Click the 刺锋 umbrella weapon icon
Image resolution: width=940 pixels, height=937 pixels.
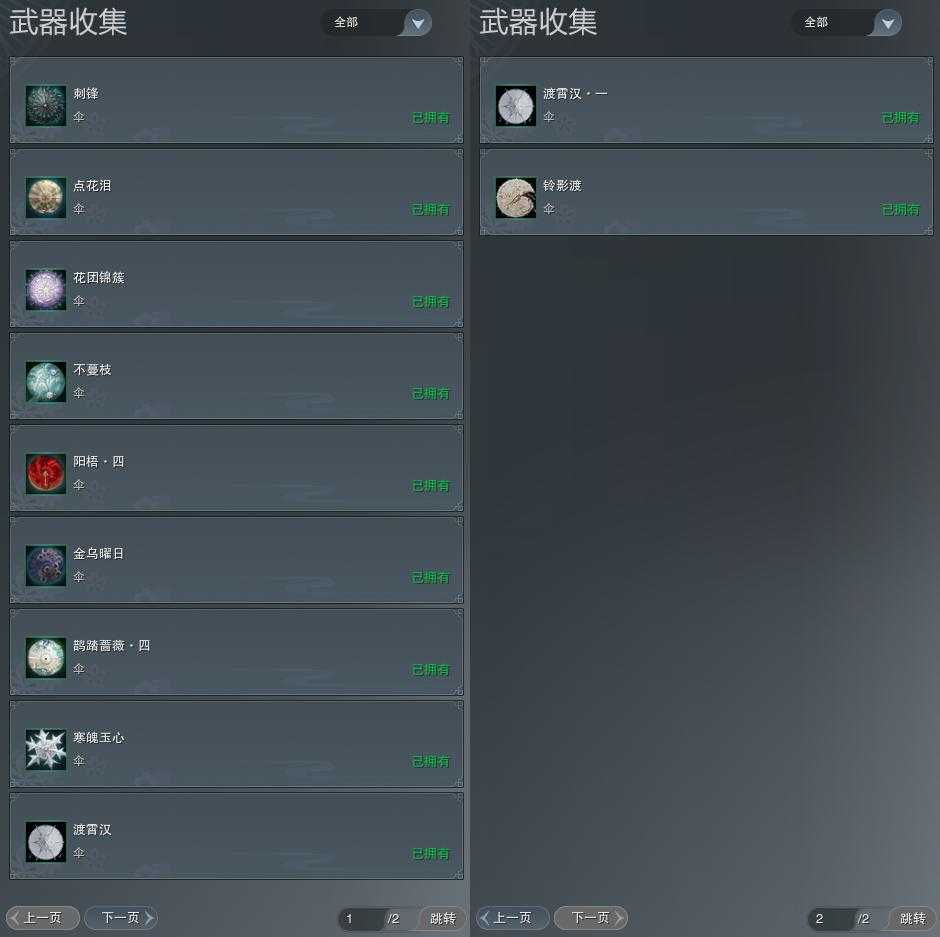click(x=46, y=106)
